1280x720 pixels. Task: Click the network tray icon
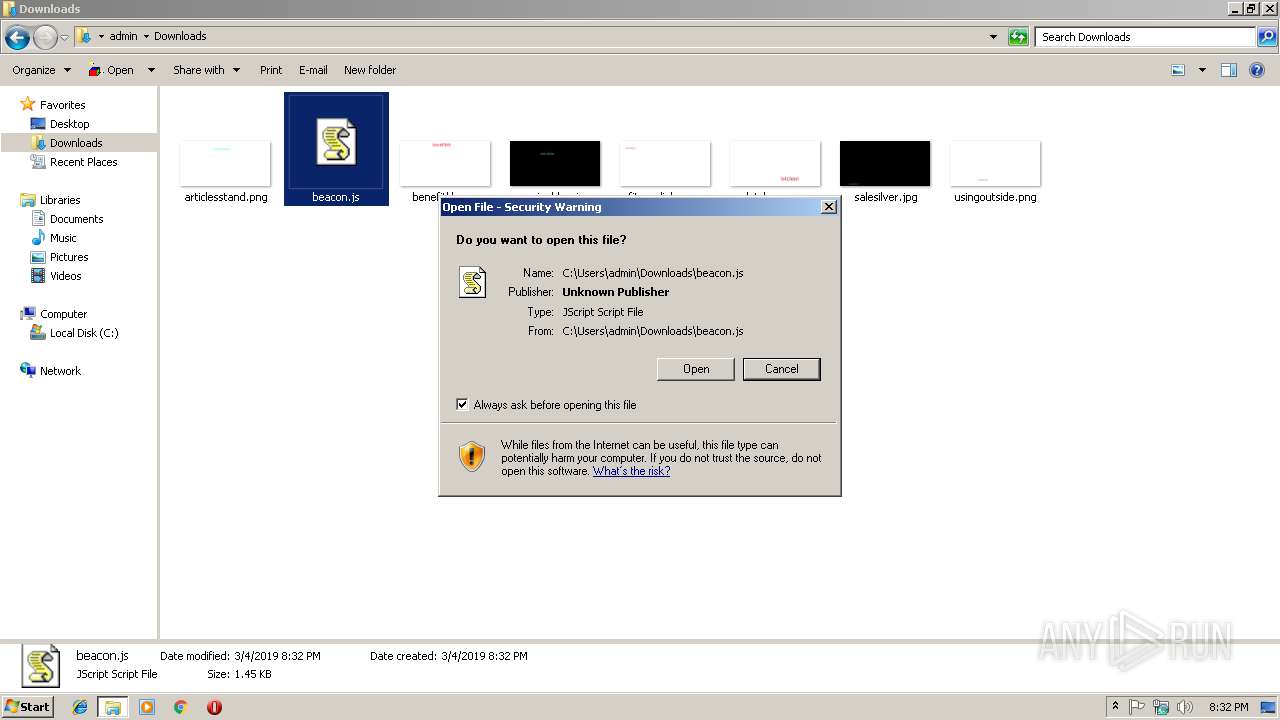pos(1161,707)
